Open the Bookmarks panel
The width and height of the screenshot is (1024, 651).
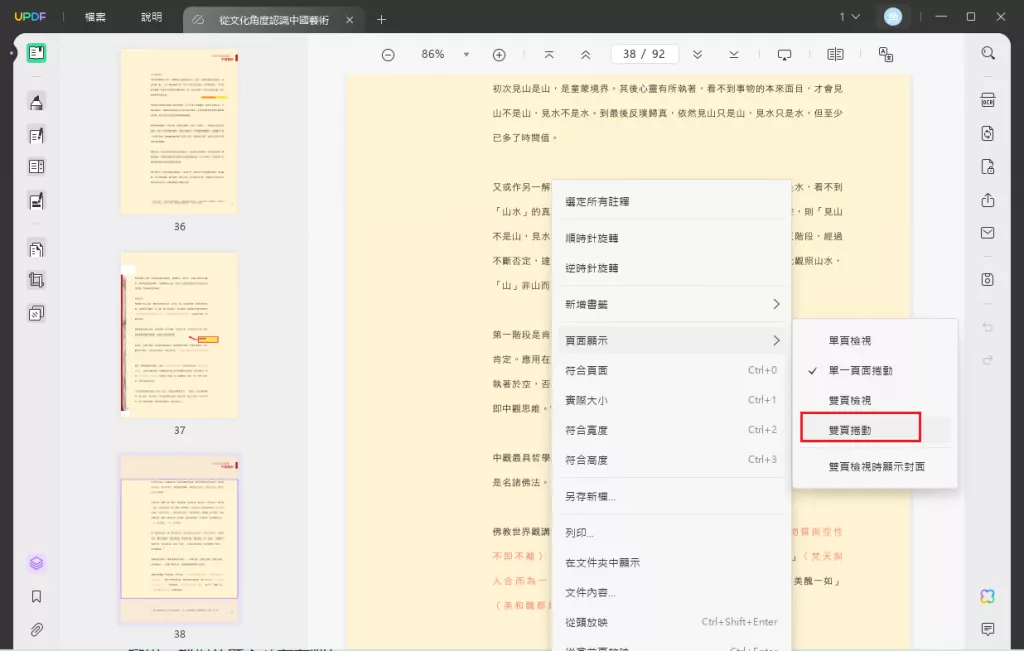click(x=37, y=596)
